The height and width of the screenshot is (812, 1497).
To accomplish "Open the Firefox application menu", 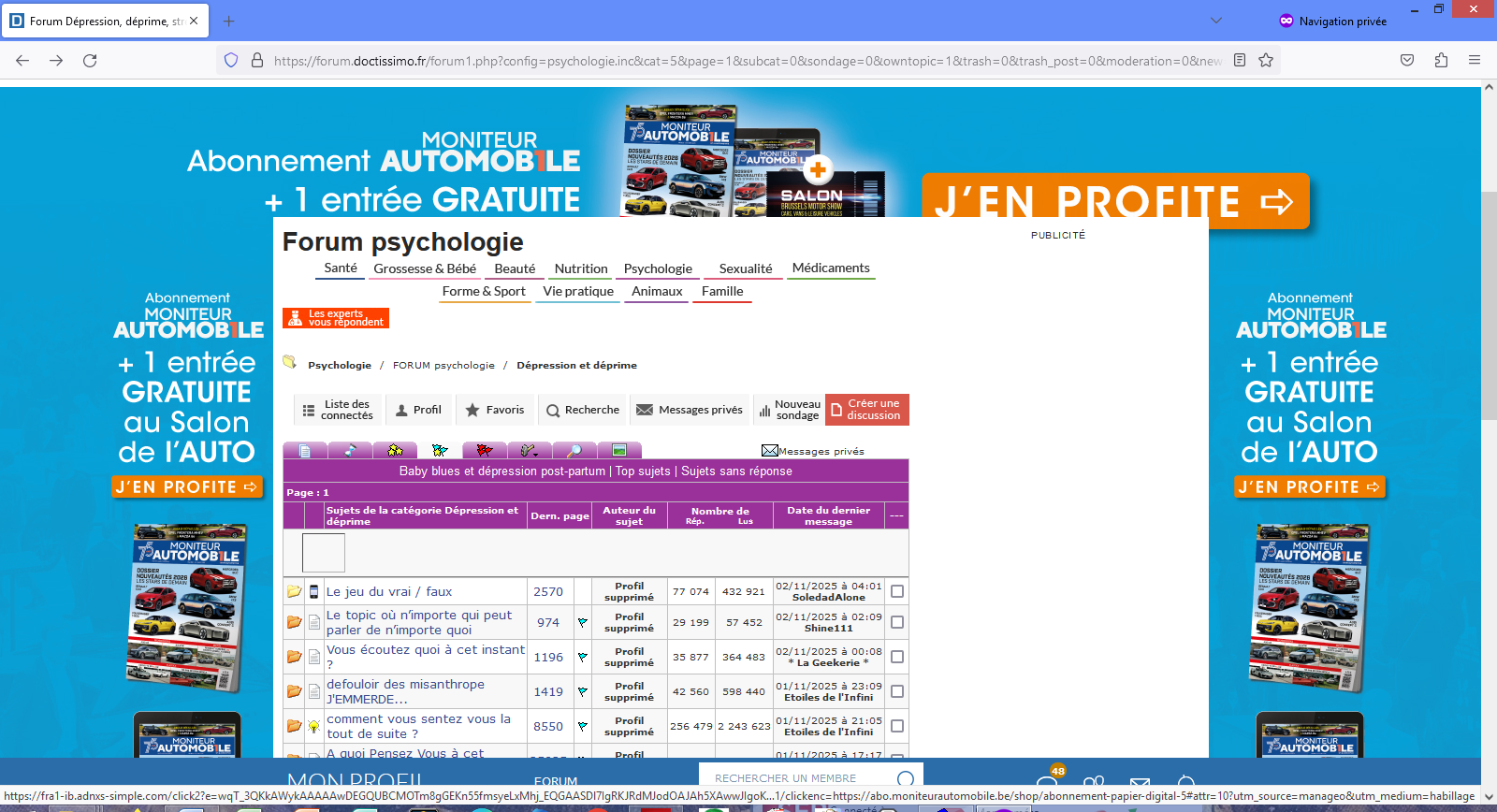I will pos(1475,61).
